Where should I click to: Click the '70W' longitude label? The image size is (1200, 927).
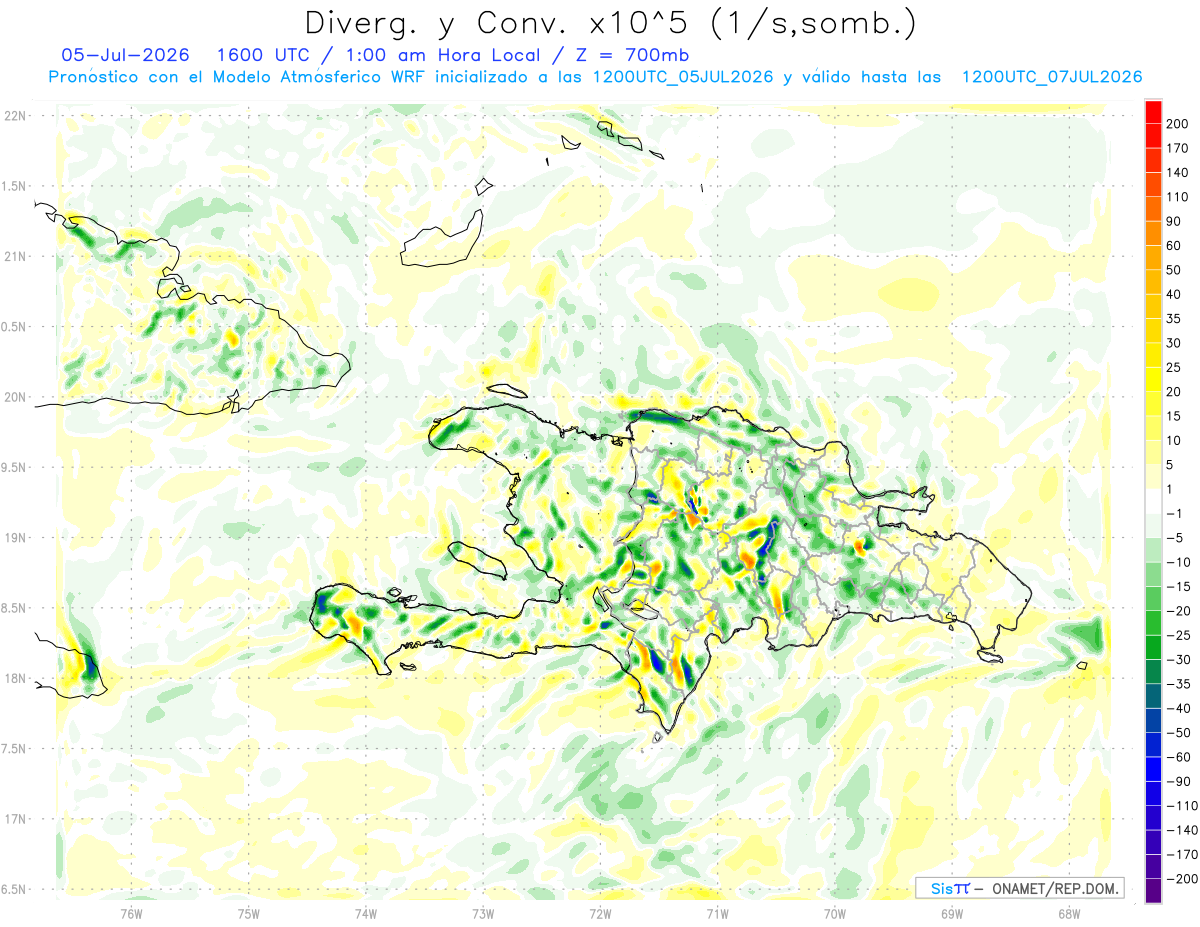835,912
